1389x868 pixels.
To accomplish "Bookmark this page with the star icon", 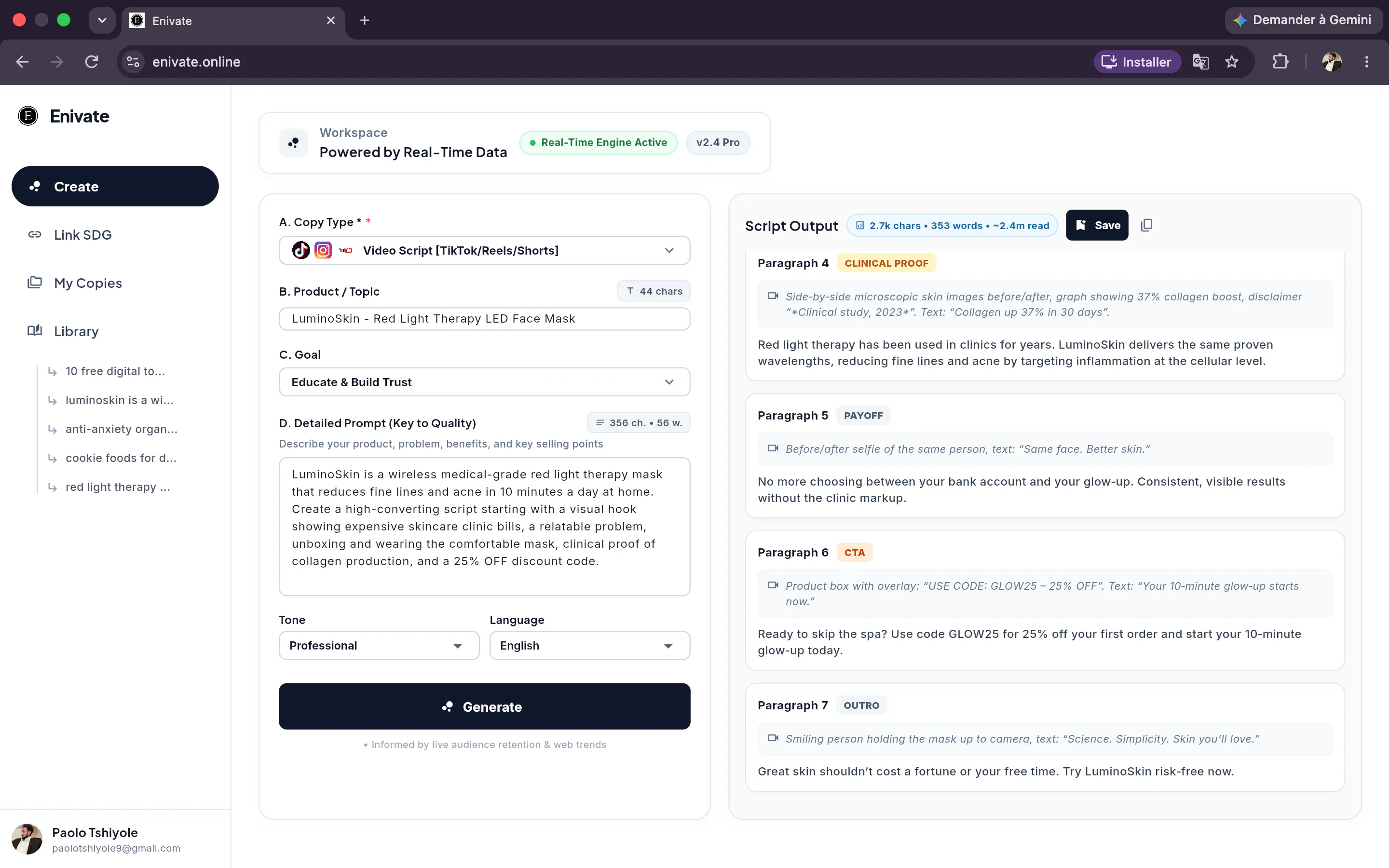I will point(1232,62).
